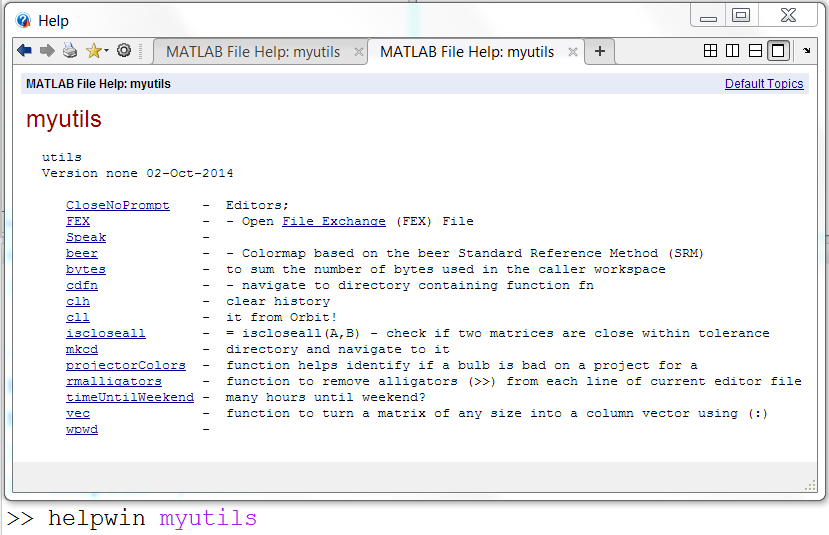Open help for timeUntilWeekend
This screenshot has width=829, height=535.
point(129,397)
